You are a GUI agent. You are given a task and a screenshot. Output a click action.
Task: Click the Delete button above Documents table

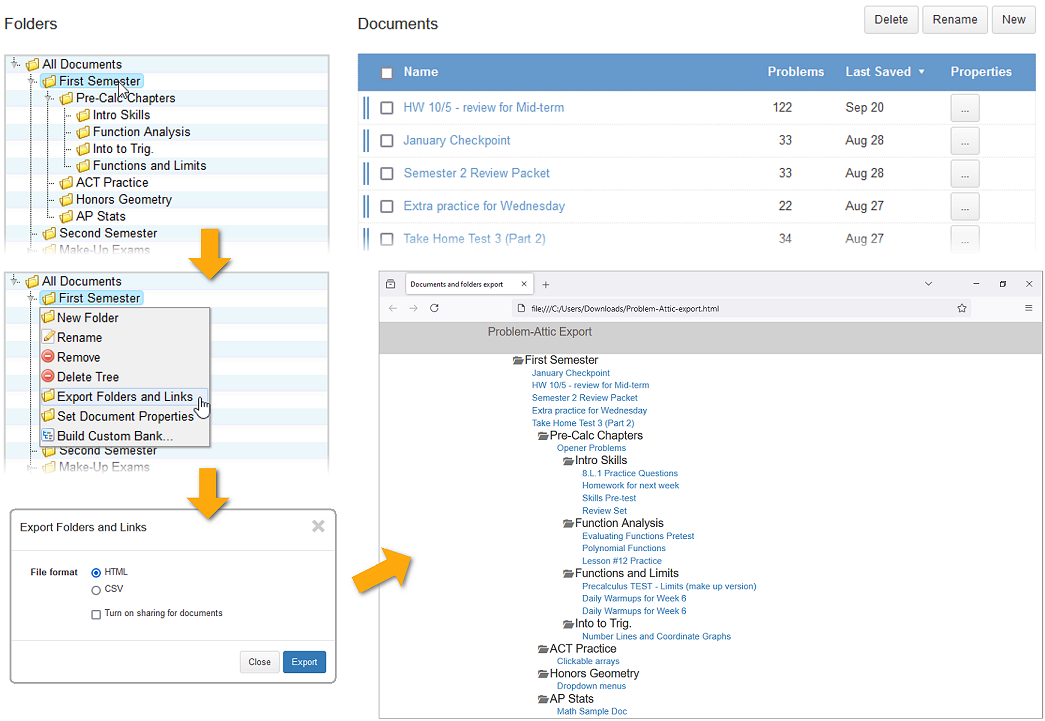point(891,20)
